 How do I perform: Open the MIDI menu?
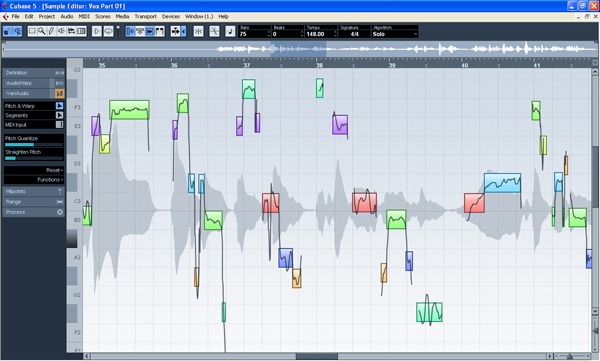[84, 16]
